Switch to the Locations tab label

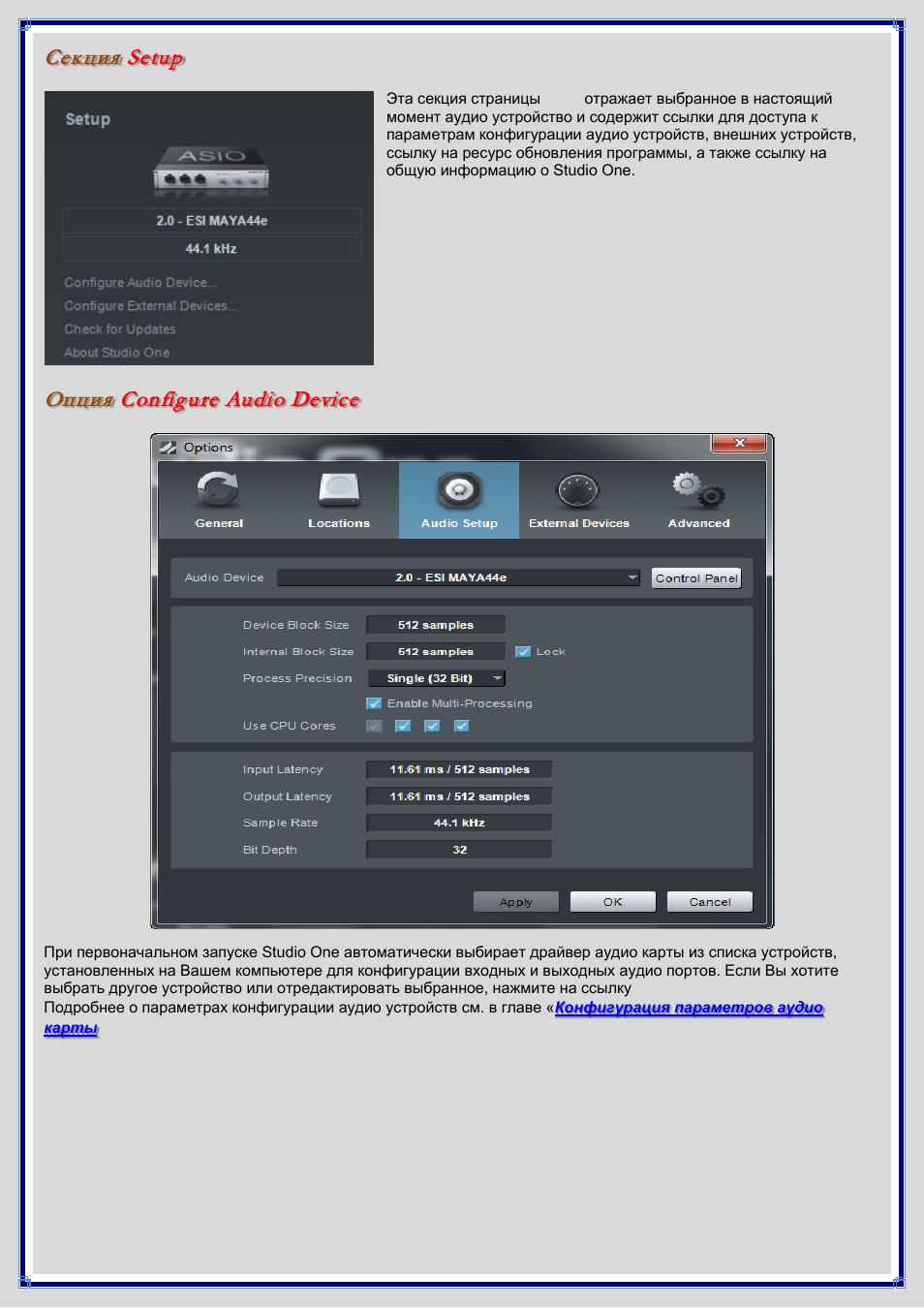pos(339,523)
